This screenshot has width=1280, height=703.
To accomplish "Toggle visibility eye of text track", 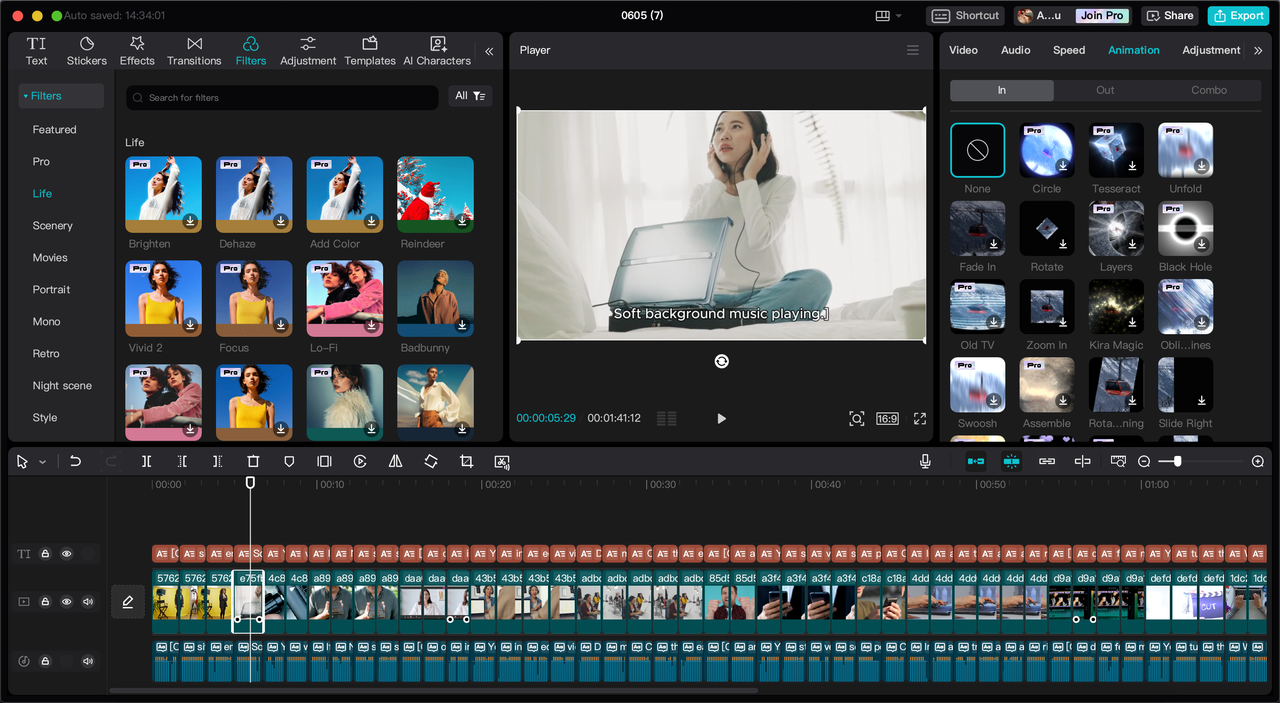I will 67,553.
